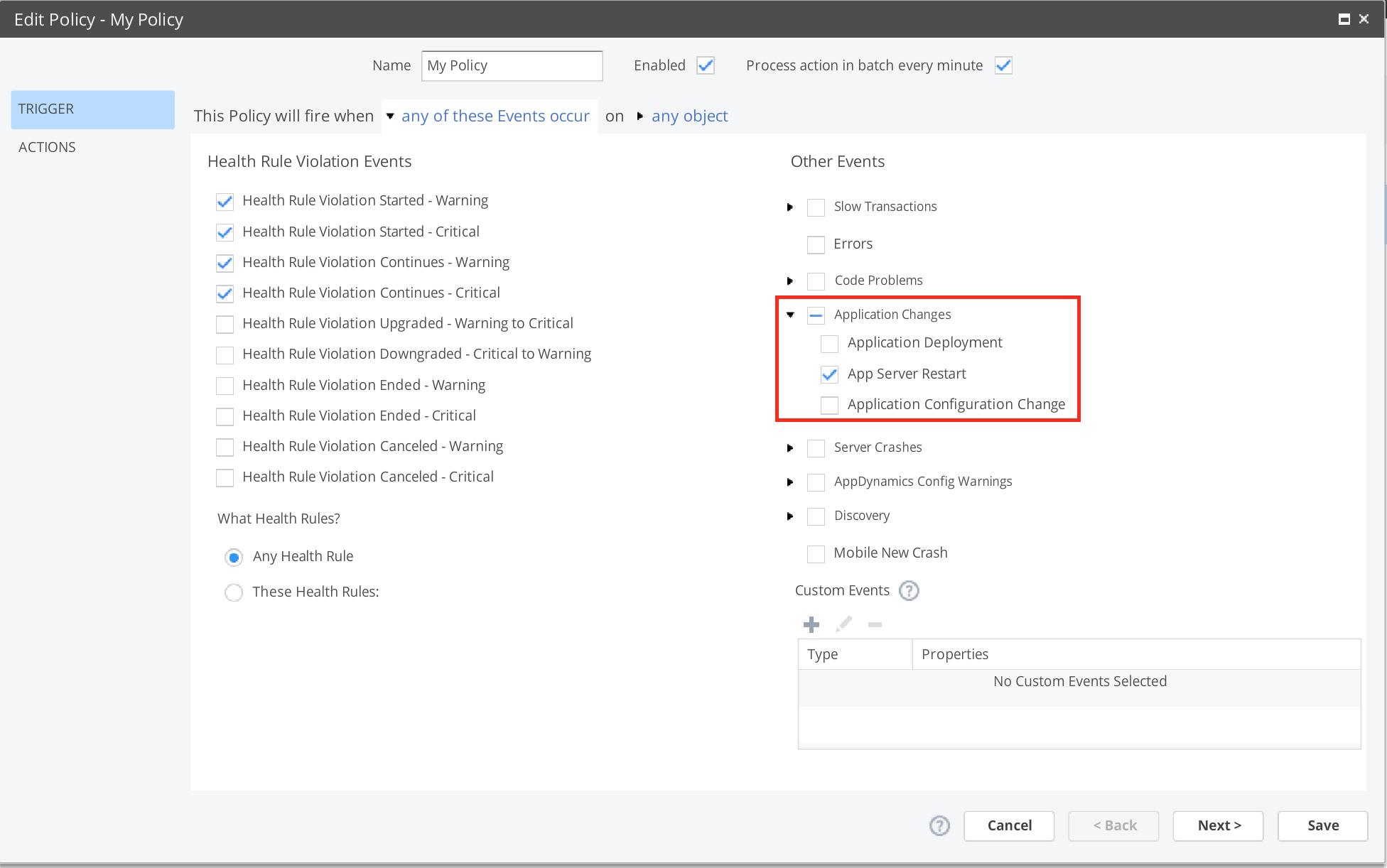Click the edit custom event pencil icon

pyautogui.click(x=843, y=624)
